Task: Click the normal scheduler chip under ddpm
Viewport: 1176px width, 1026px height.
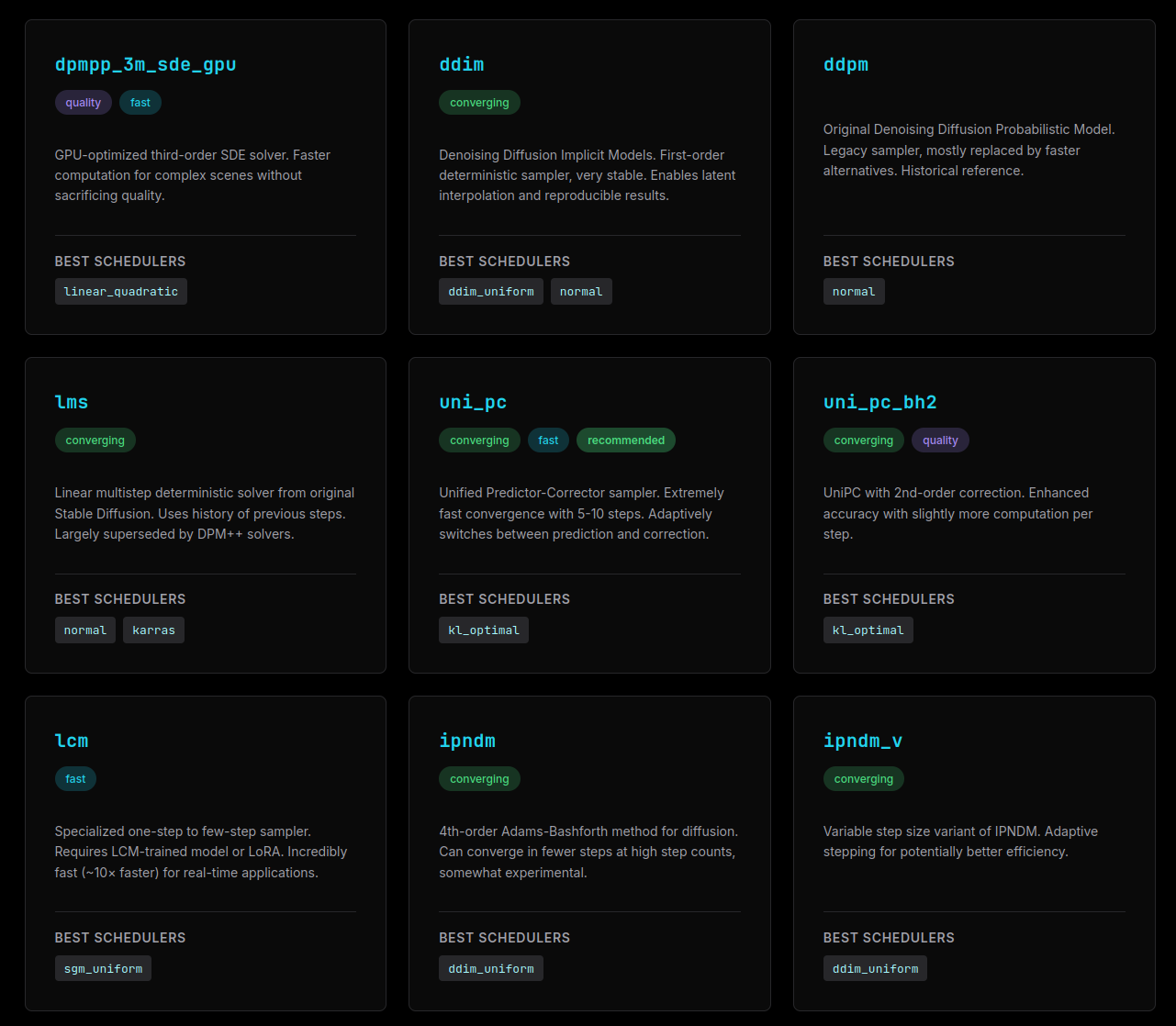Action: click(x=854, y=291)
